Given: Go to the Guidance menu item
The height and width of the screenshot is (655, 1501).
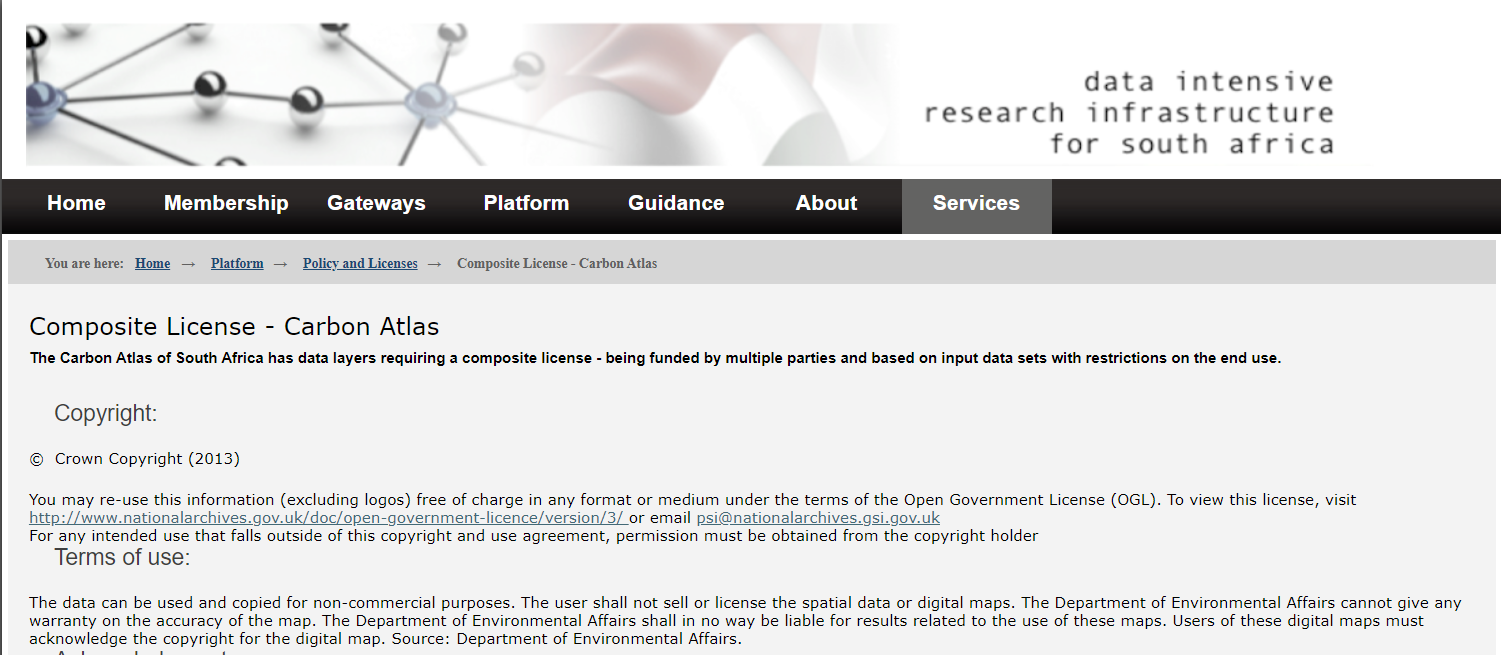Looking at the screenshot, I should tap(676, 203).
